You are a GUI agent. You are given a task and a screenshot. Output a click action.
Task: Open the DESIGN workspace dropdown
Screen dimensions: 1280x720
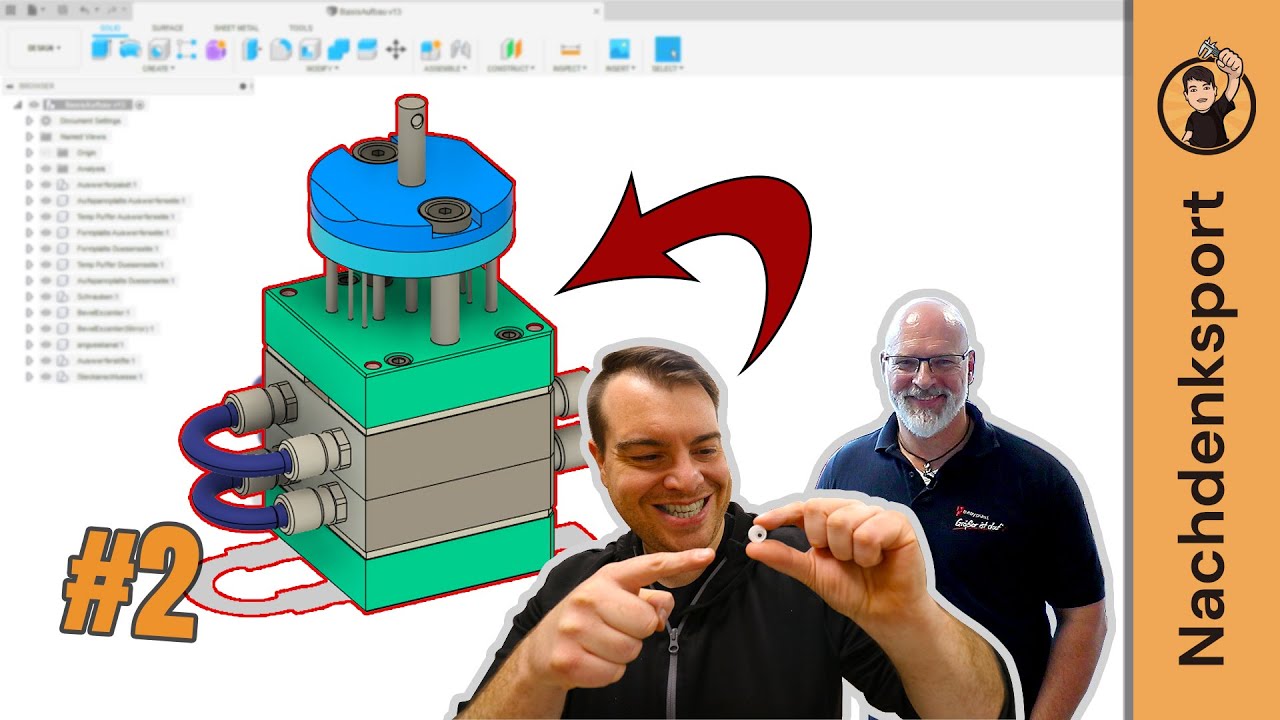pyautogui.click(x=44, y=48)
